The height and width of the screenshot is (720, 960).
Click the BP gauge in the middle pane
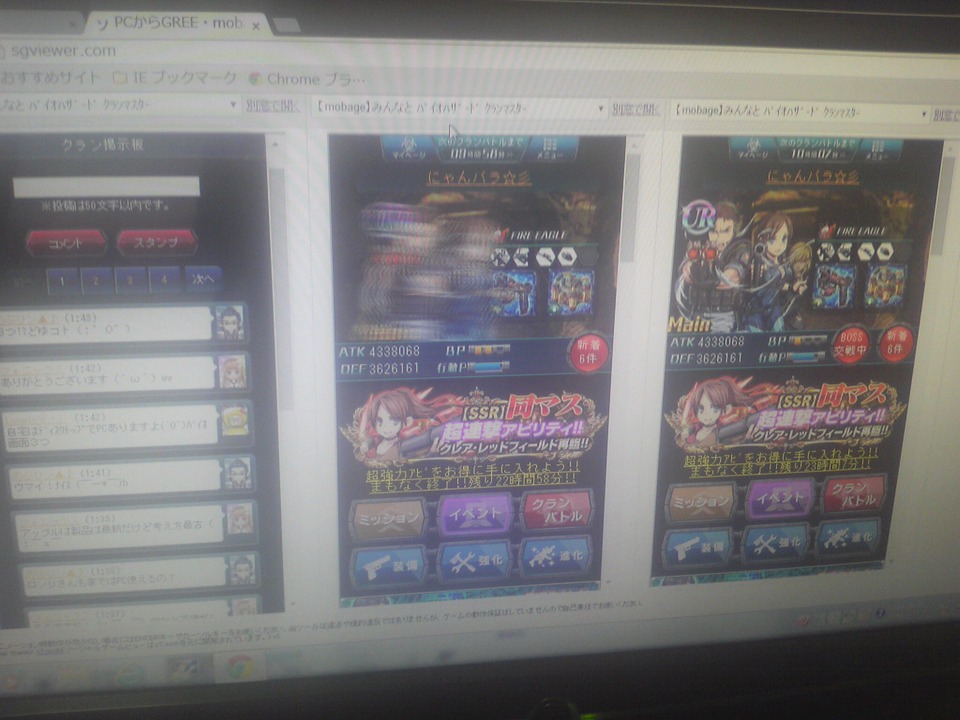(x=489, y=350)
